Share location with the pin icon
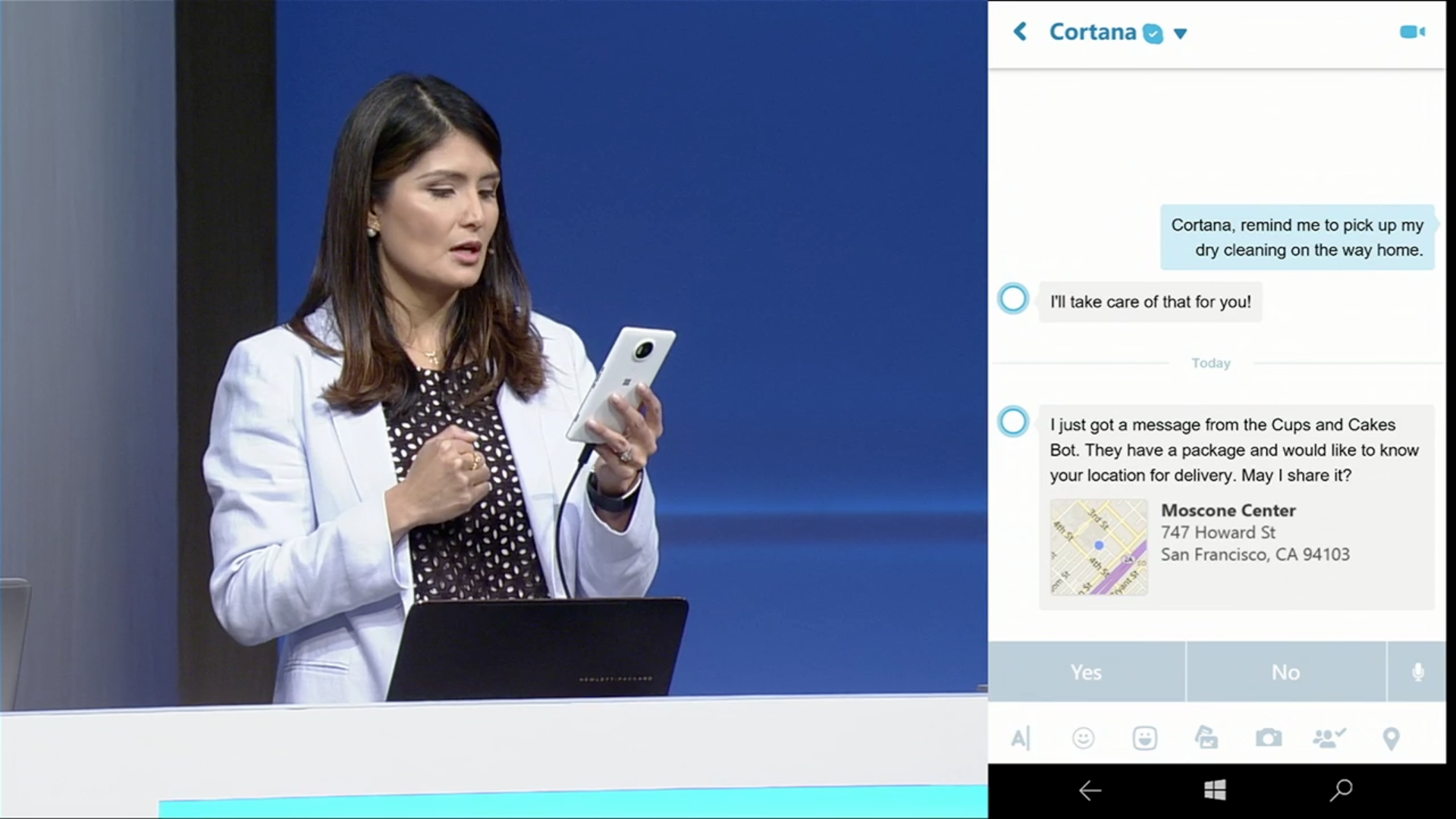1456x819 pixels. [x=1391, y=738]
